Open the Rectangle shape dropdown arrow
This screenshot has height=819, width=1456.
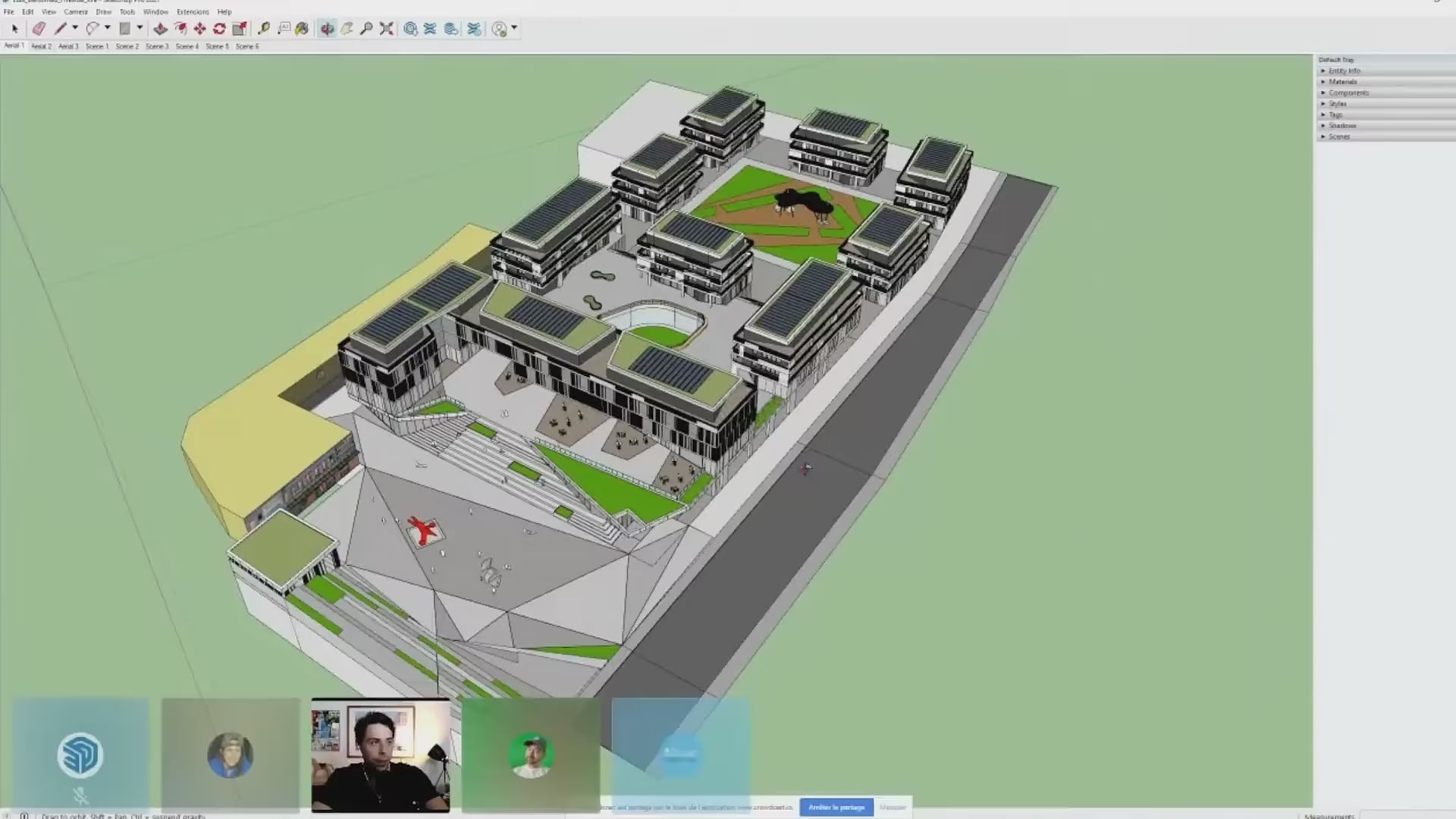click(x=140, y=28)
